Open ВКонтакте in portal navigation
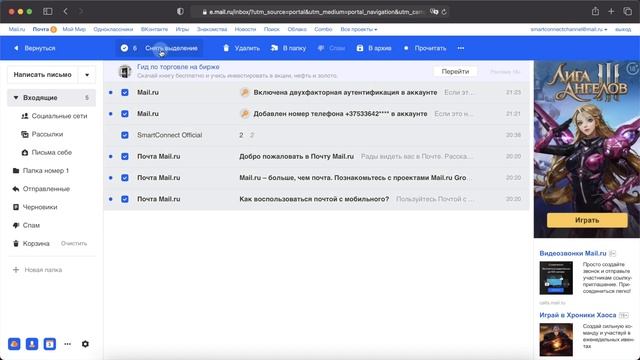 [154, 29]
